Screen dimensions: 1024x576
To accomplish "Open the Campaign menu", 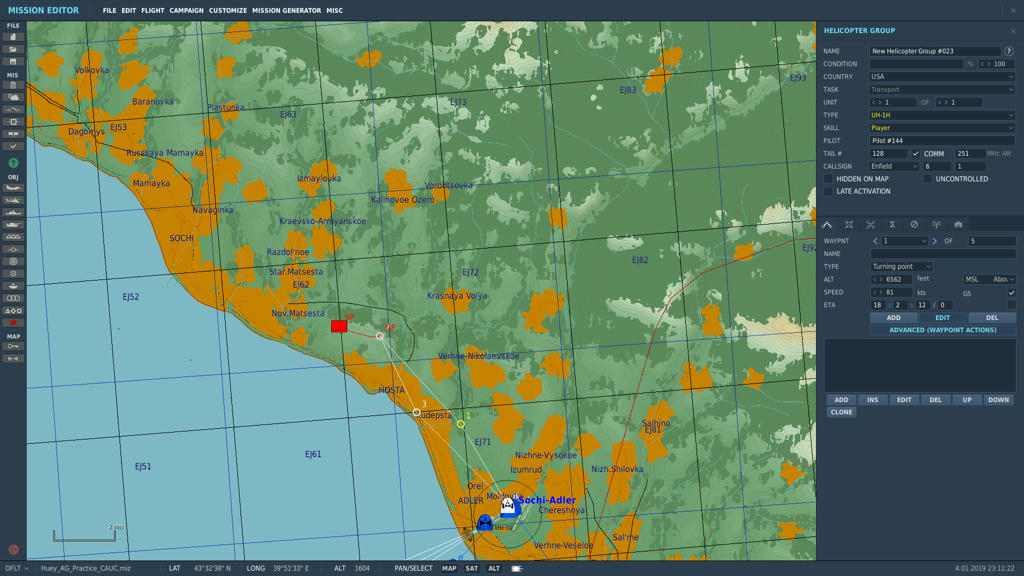I will [186, 11].
